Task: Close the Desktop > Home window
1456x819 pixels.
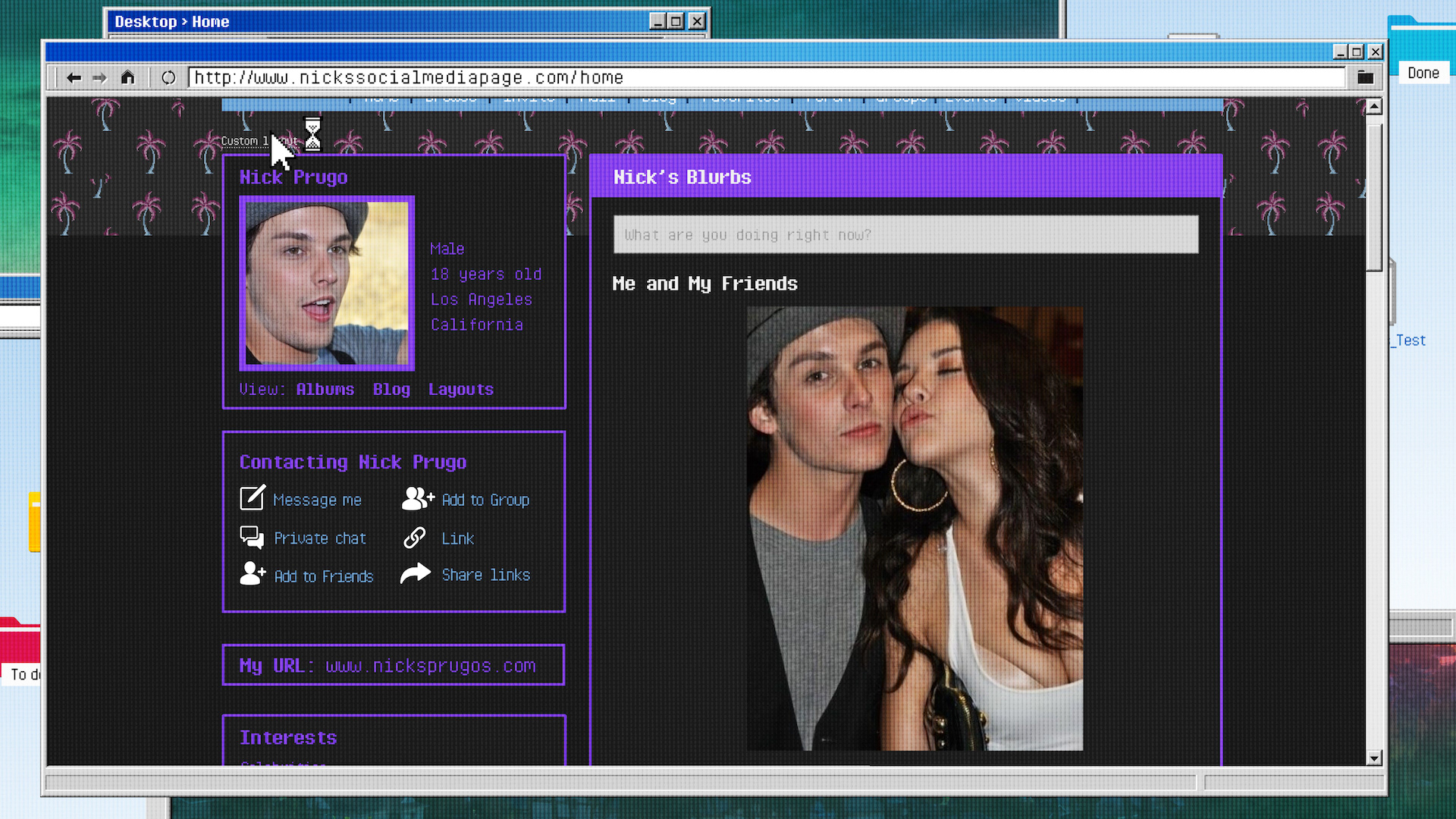Action: point(697,21)
